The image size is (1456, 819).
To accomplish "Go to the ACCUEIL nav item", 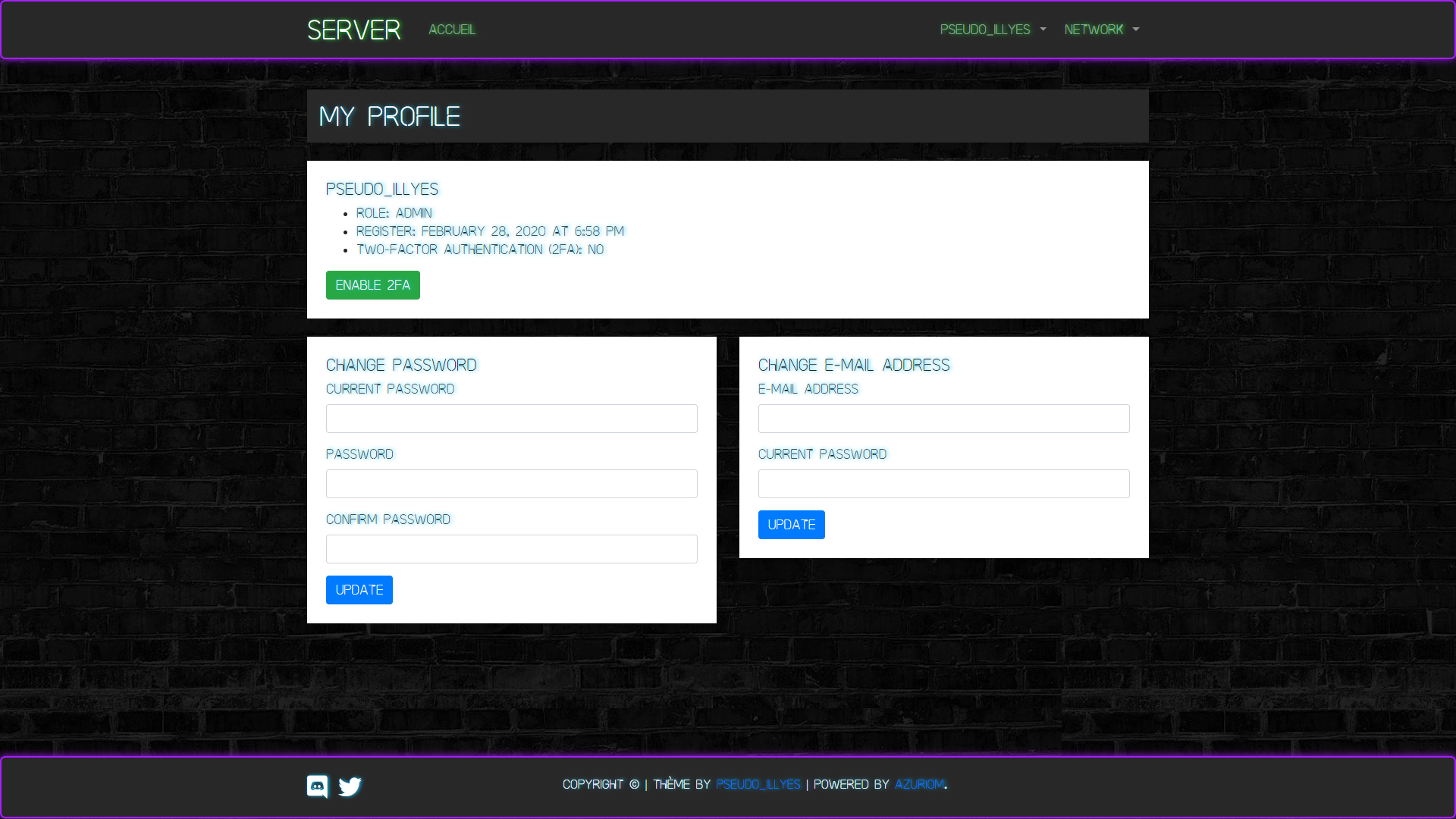I will [452, 30].
